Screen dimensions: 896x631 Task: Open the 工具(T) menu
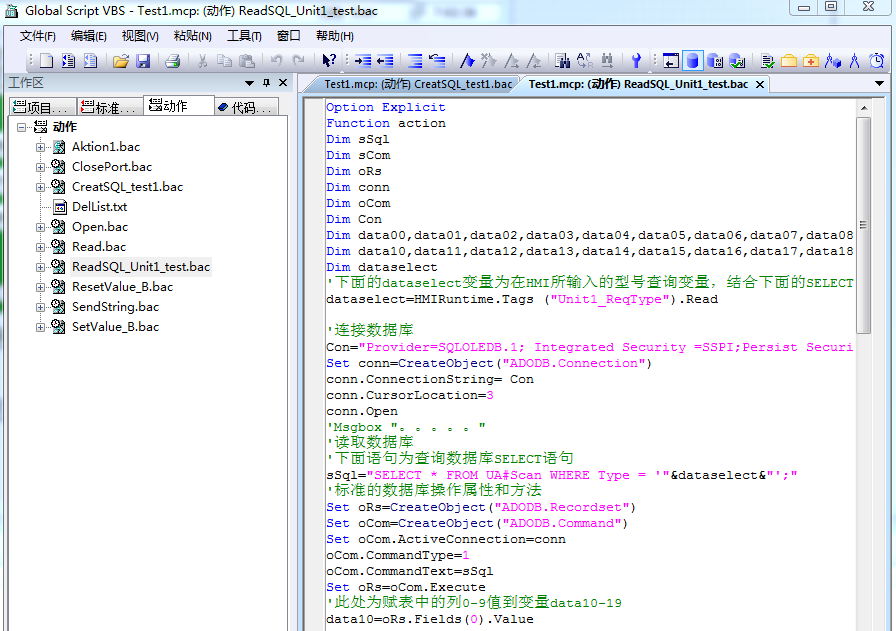(x=245, y=36)
